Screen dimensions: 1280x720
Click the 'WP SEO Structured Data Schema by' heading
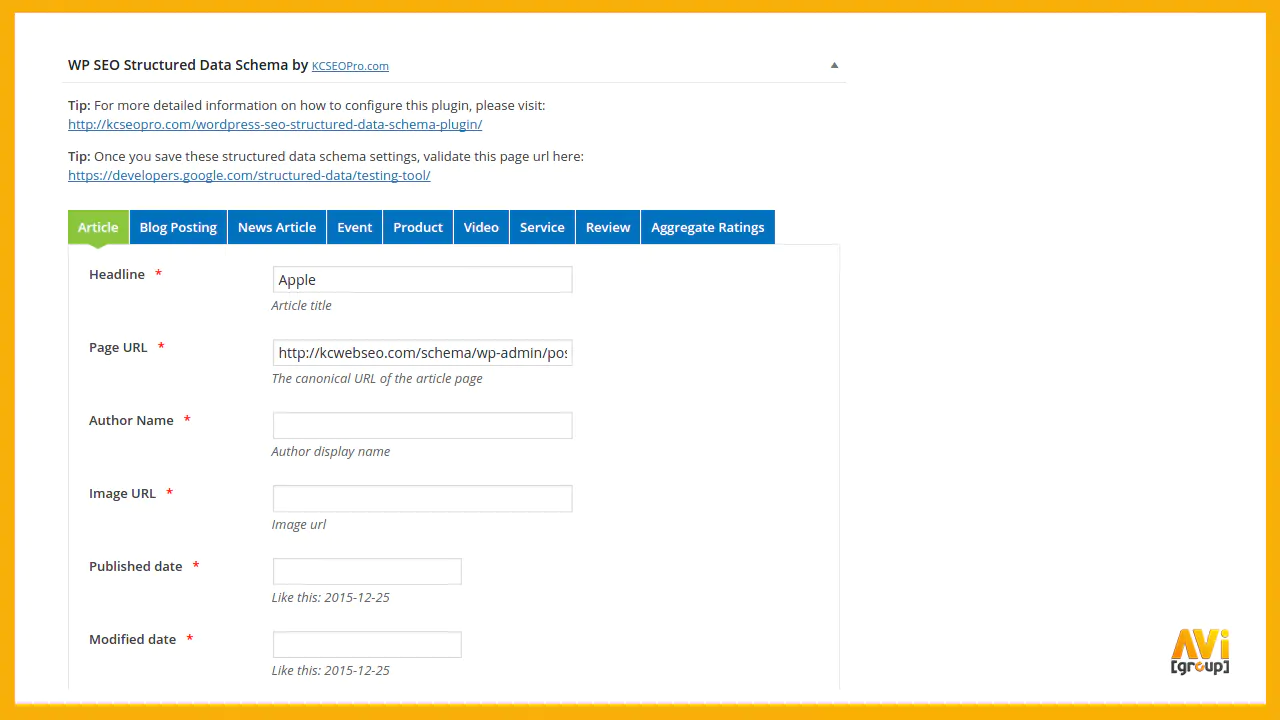tap(188, 65)
